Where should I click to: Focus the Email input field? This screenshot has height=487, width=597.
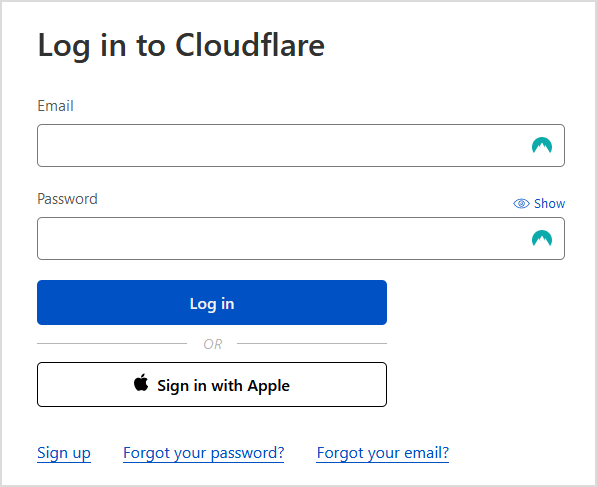301,145
